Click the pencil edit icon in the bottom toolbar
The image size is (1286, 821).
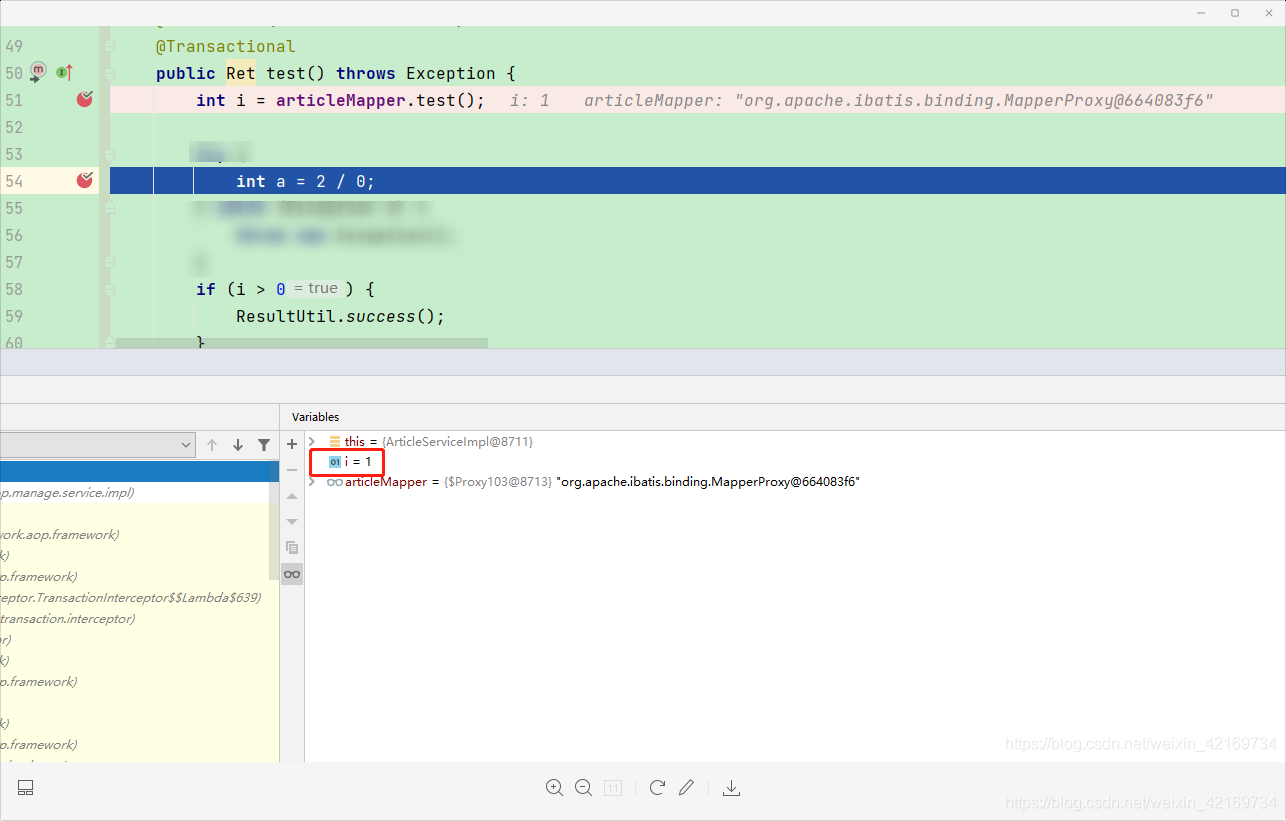pos(686,788)
